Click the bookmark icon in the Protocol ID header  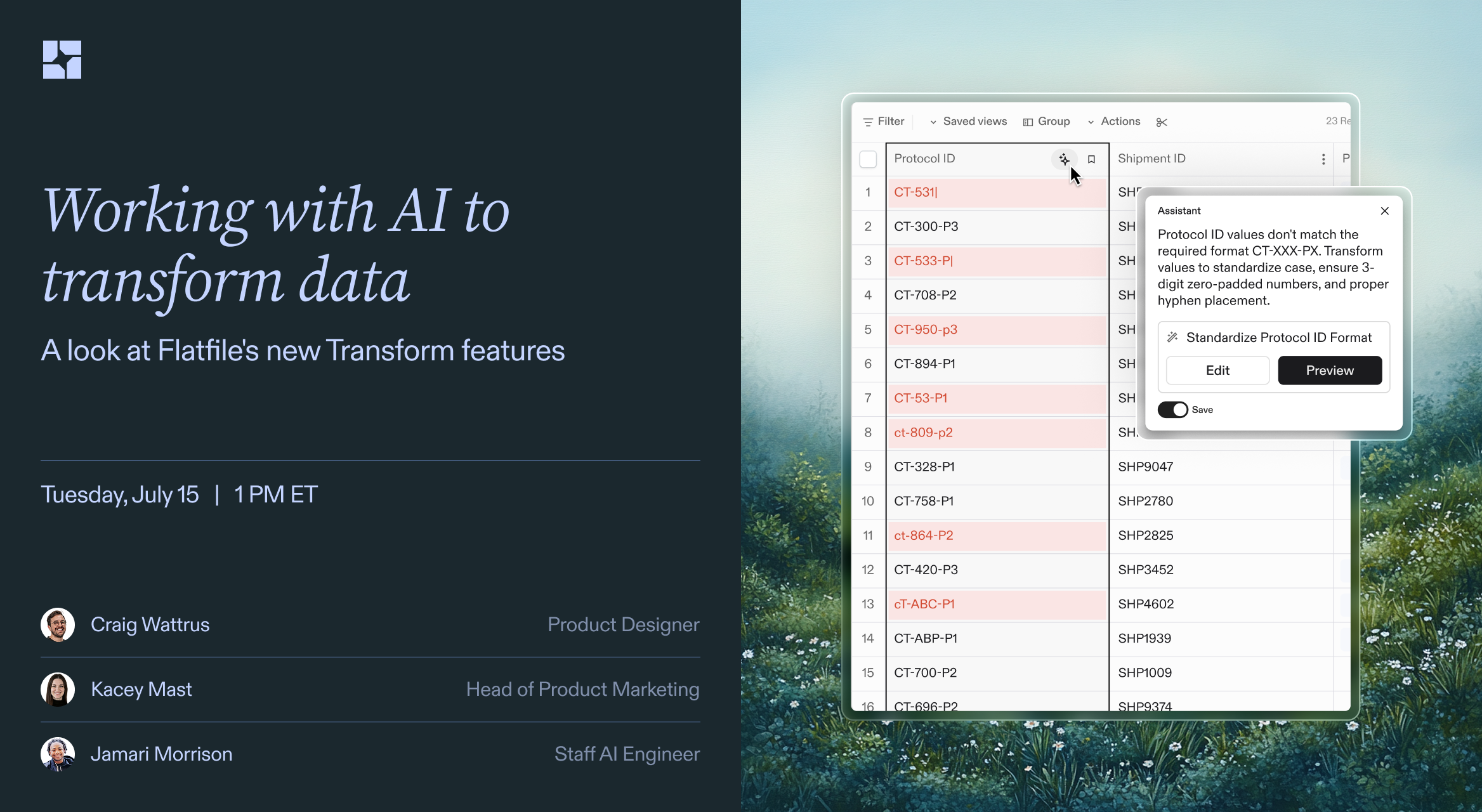pos(1091,159)
